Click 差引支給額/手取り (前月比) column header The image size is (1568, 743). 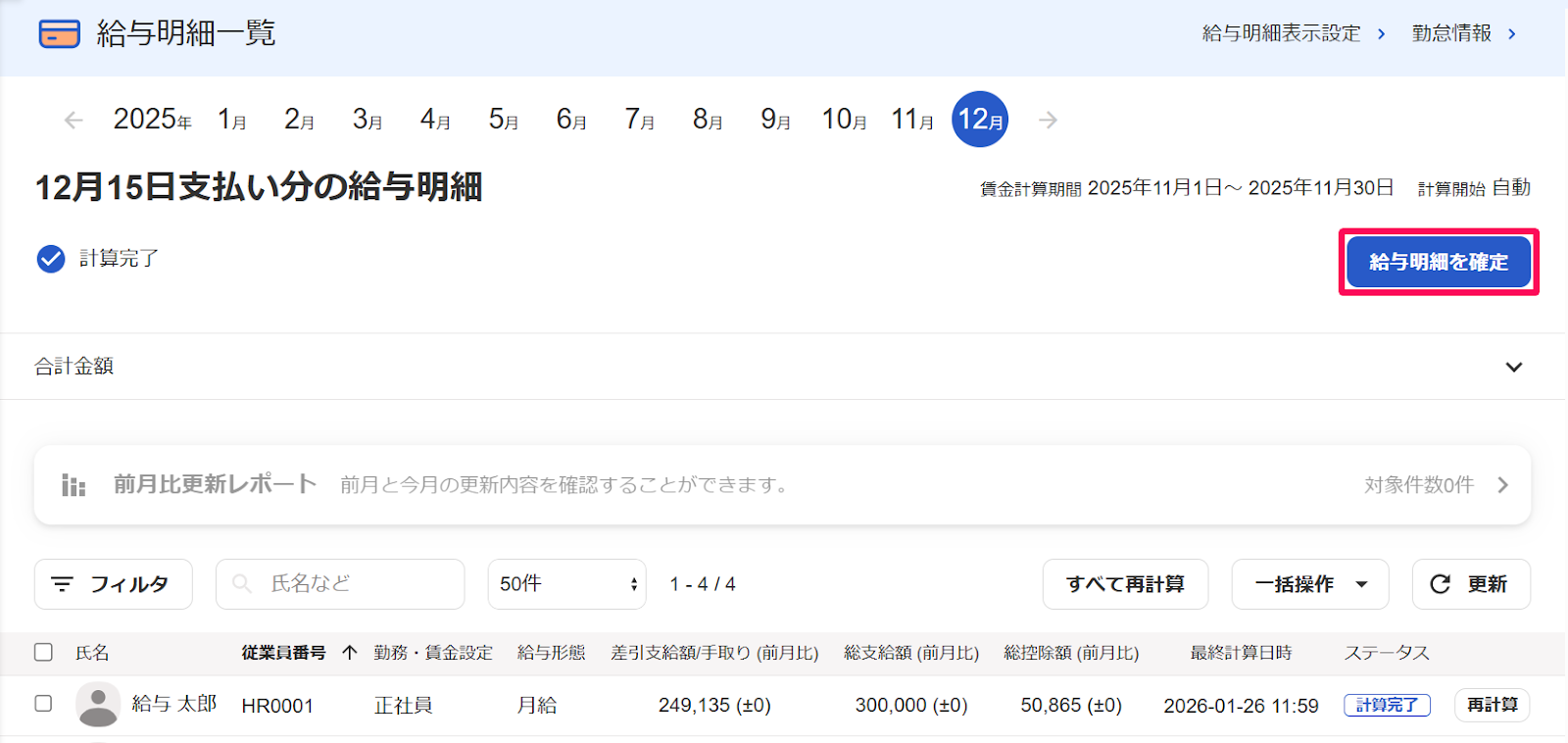tap(714, 653)
